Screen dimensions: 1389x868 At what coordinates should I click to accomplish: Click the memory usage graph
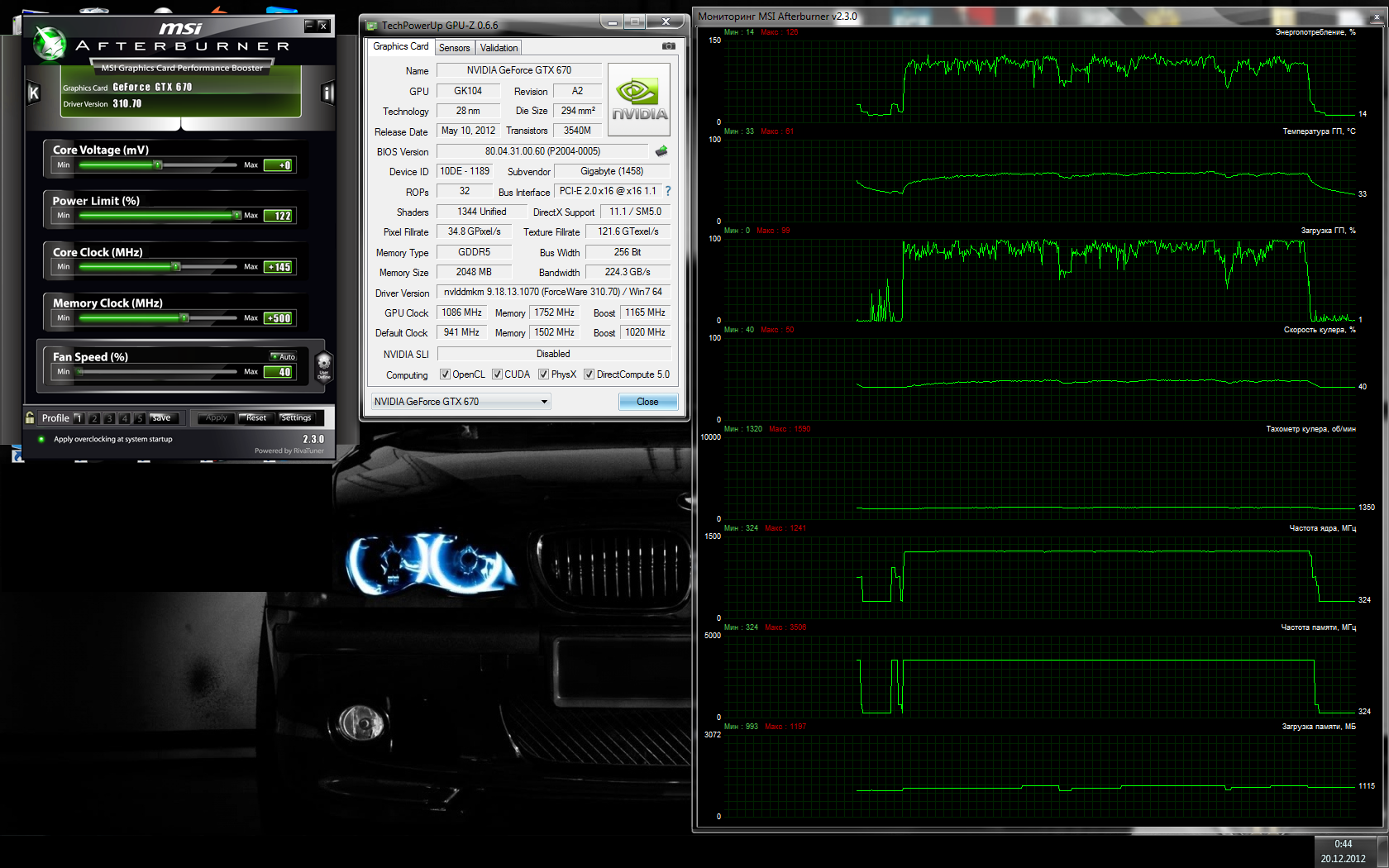tap(1040, 775)
